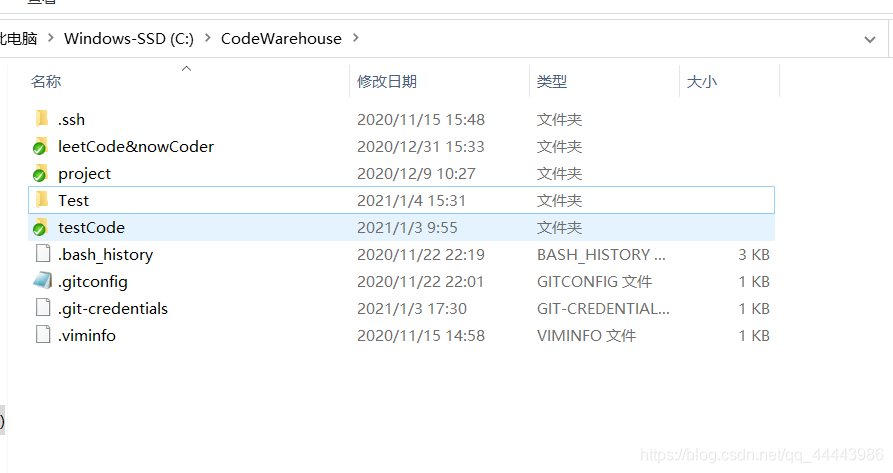Viewport: 893px width, 473px height.
Task: Click date 2021/1/3 9:55 cell
Action: [407, 228]
